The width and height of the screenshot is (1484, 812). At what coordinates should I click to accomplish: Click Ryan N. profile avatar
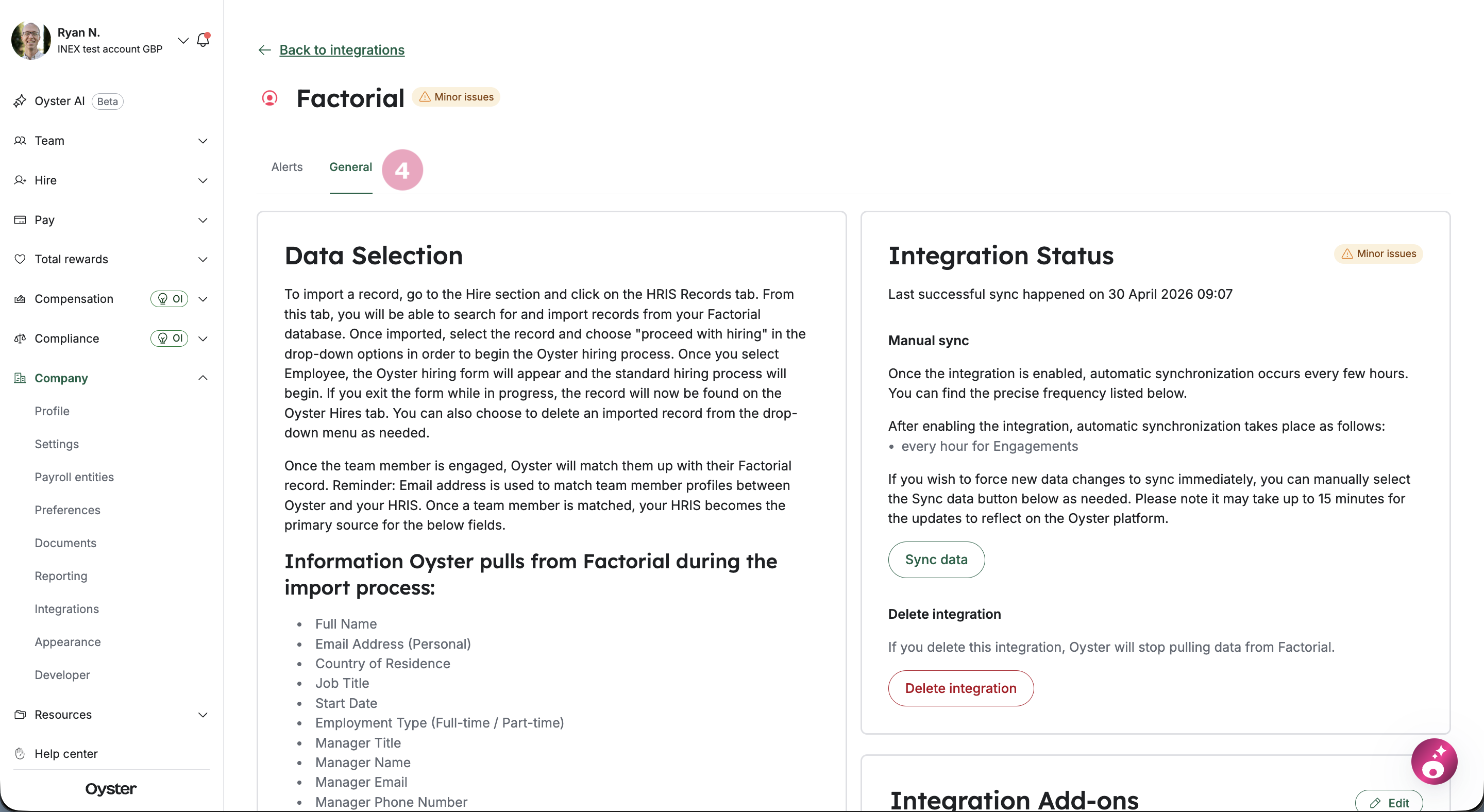point(31,40)
